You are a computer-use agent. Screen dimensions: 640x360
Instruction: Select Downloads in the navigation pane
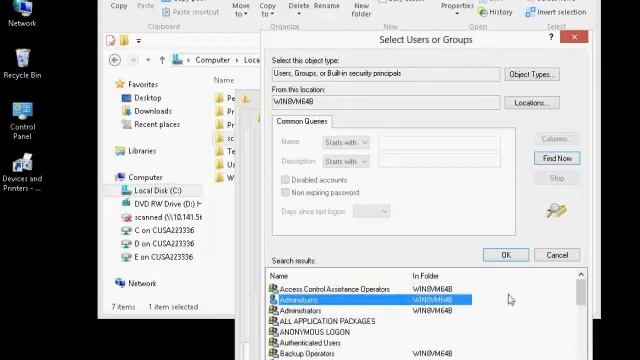pyautogui.click(x=147, y=111)
